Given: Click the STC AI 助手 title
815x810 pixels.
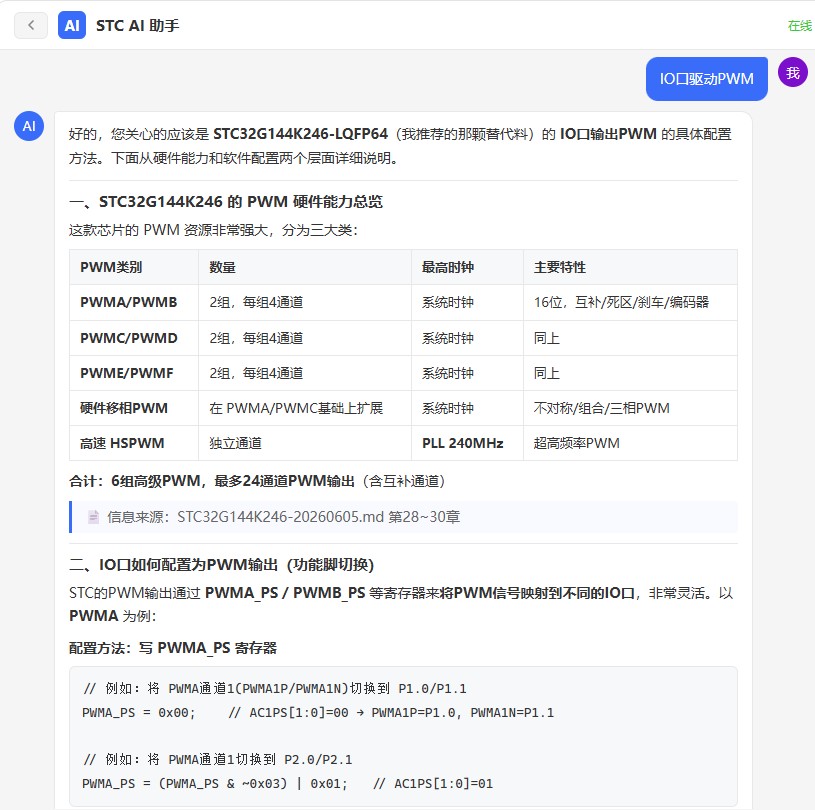Looking at the screenshot, I should click(x=137, y=25).
